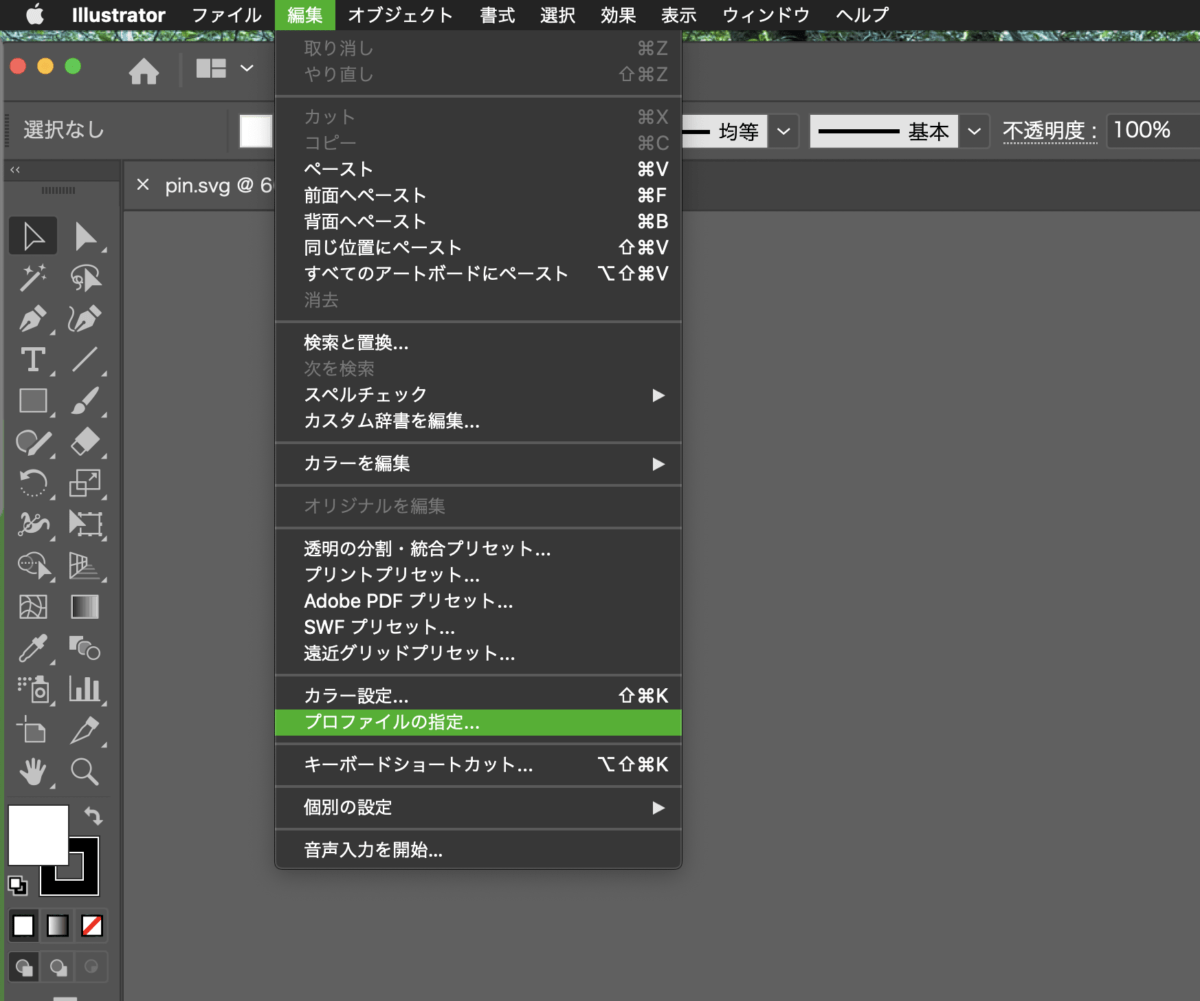This screenshot has width=1200, height=1001.
Task: Select the Eraser tool
Action: coord(84,442)
